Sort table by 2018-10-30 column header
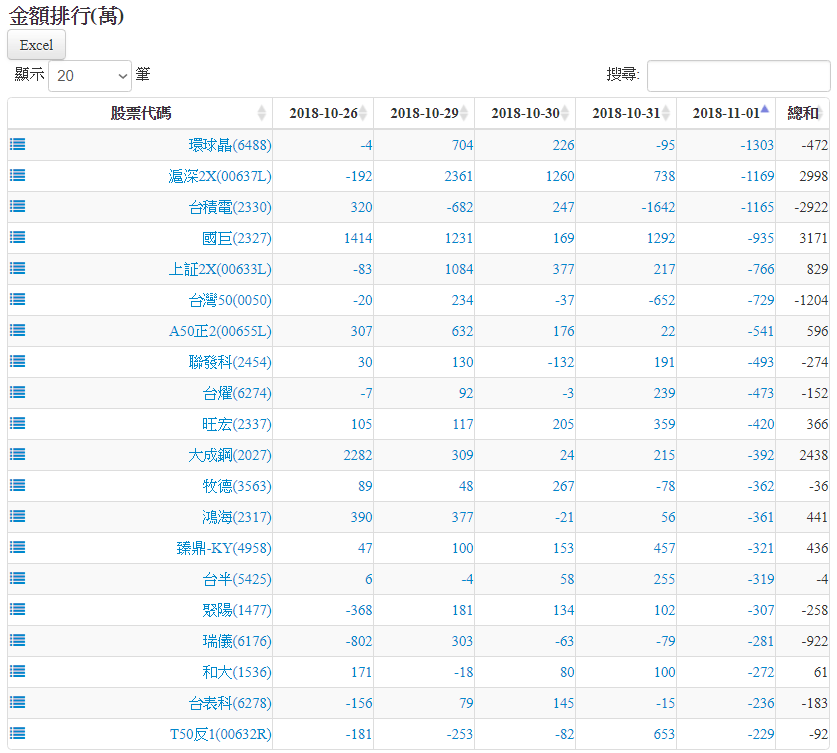This screenshot has height=753, width=837. coord(525,113)
